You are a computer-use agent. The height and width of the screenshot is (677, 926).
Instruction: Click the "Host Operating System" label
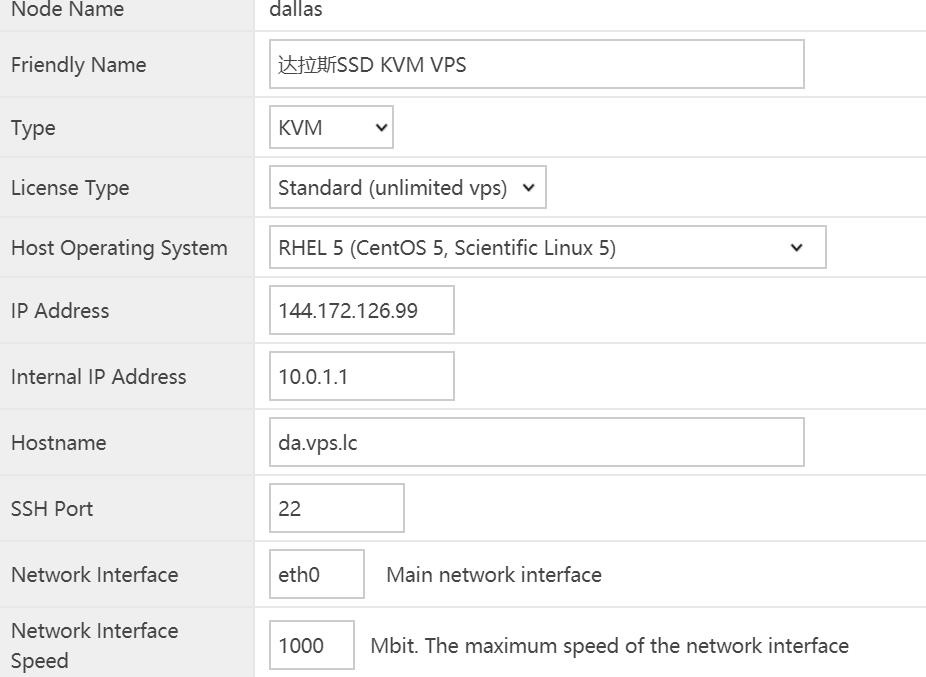point(119,248)
